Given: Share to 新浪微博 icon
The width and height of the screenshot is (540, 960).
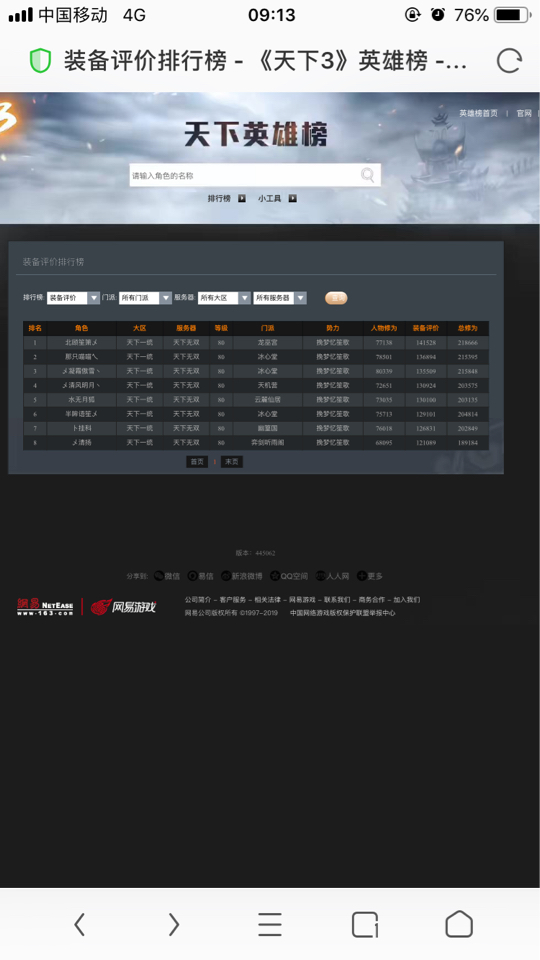Looking at the screenshot, I should point(226,576).
